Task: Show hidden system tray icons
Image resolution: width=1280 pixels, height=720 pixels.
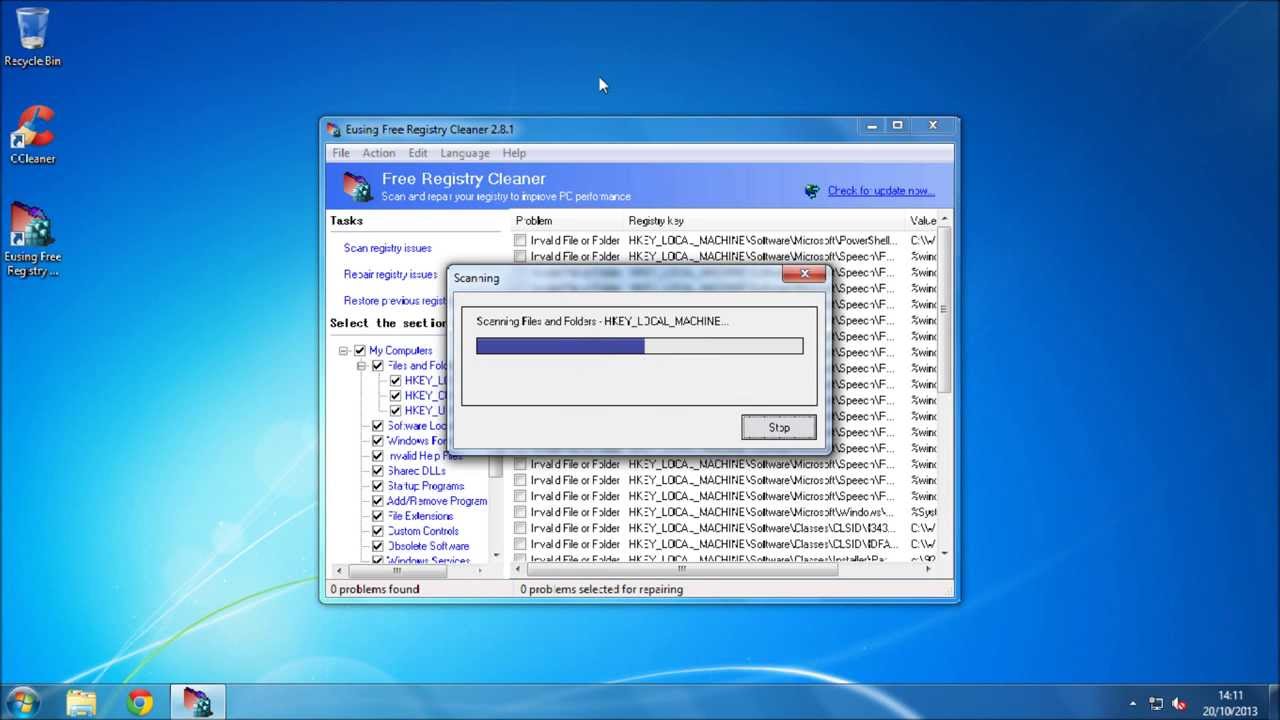Action: [1133, 703]
